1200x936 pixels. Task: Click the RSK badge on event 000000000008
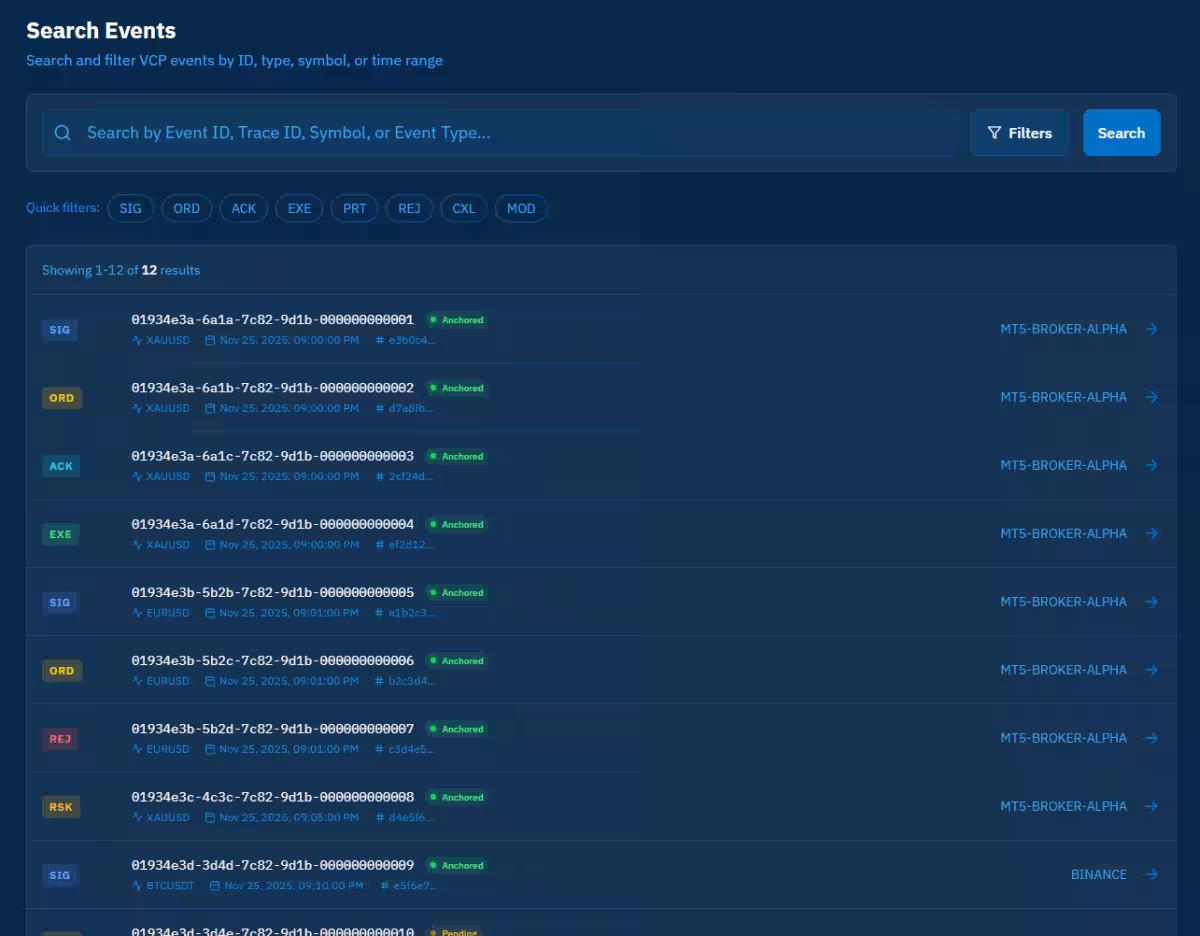[x=61, y=808]
